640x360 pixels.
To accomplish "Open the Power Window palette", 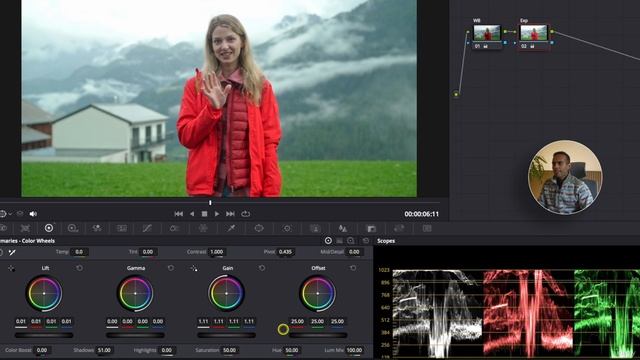I will point(259,228).
